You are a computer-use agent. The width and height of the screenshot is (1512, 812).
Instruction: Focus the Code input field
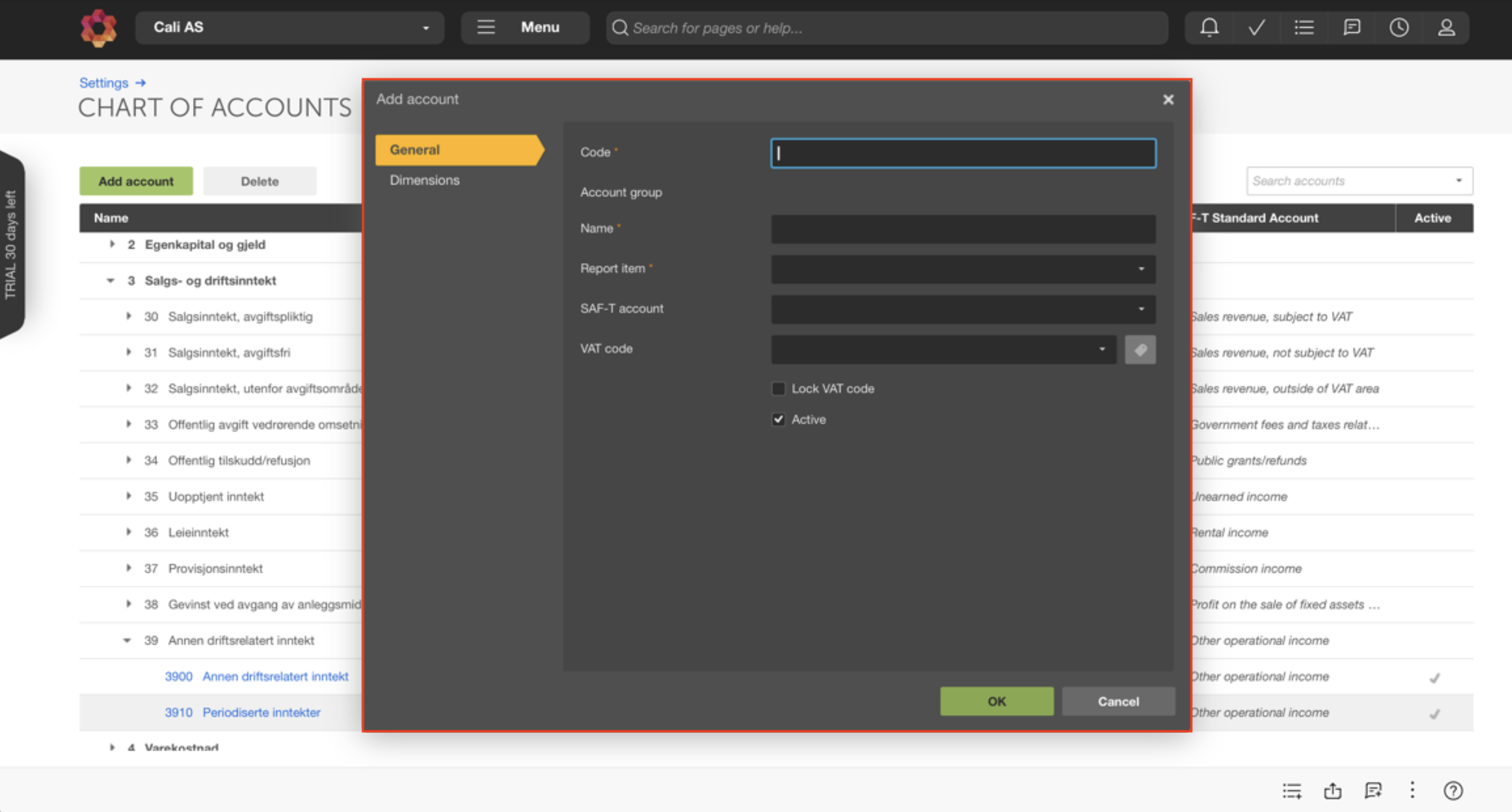coord(963,153)
